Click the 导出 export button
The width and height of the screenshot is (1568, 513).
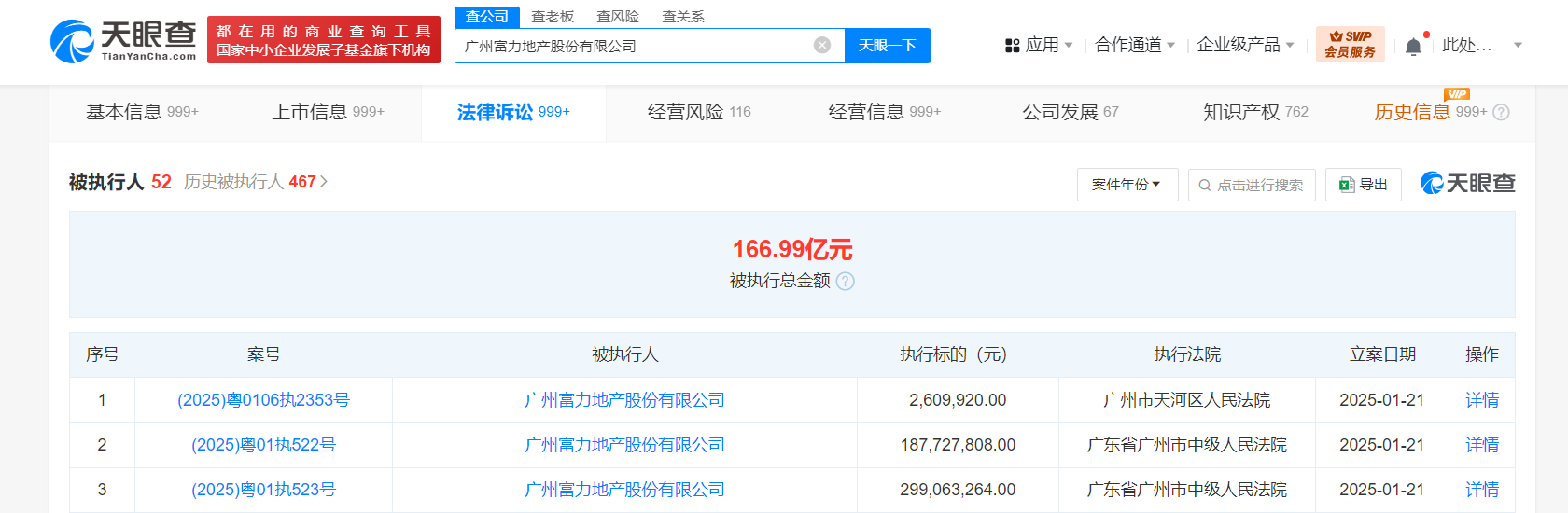pos(1363,185)
